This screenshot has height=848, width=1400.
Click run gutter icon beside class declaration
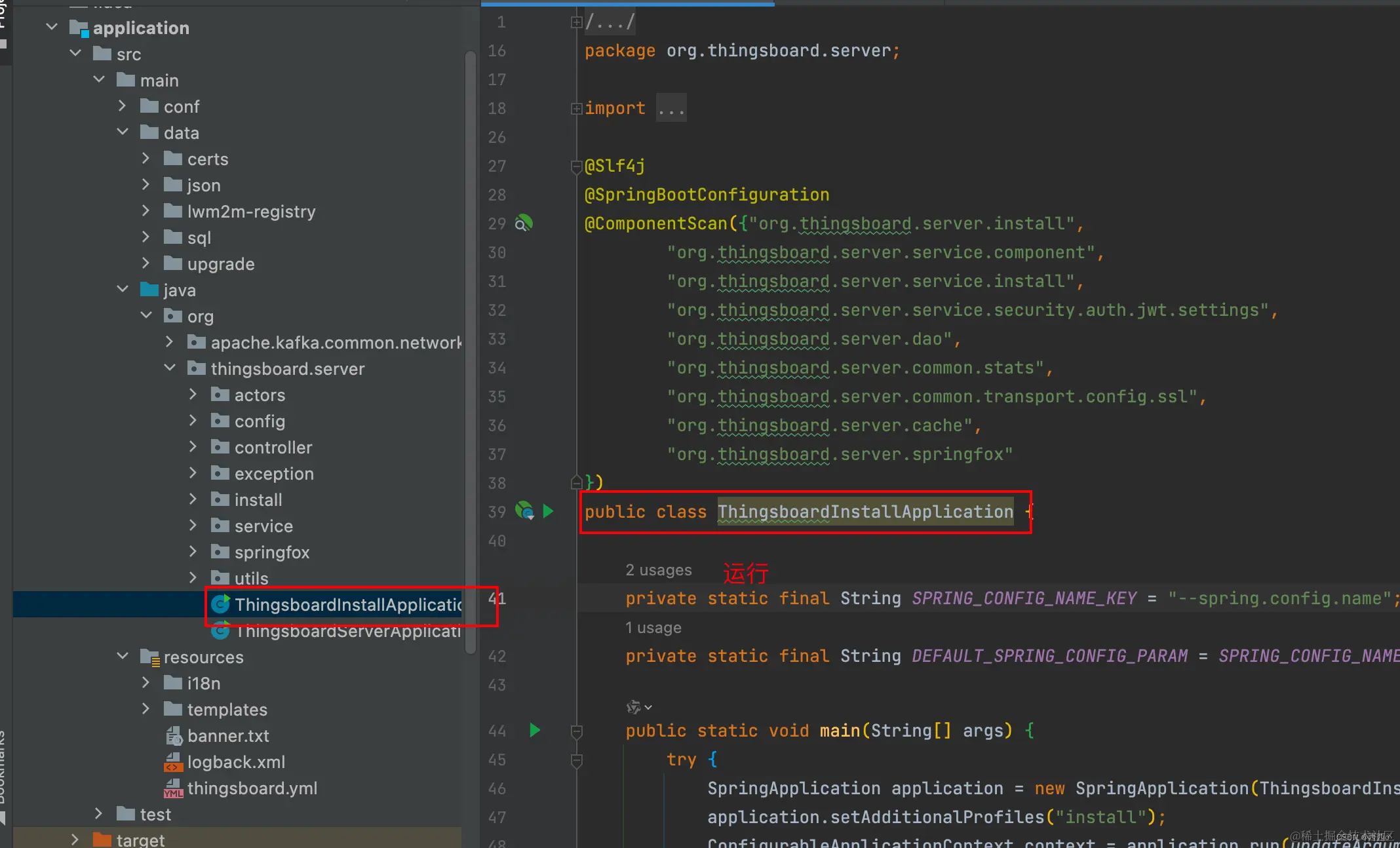pyautogui.click(x=549, y=511)
